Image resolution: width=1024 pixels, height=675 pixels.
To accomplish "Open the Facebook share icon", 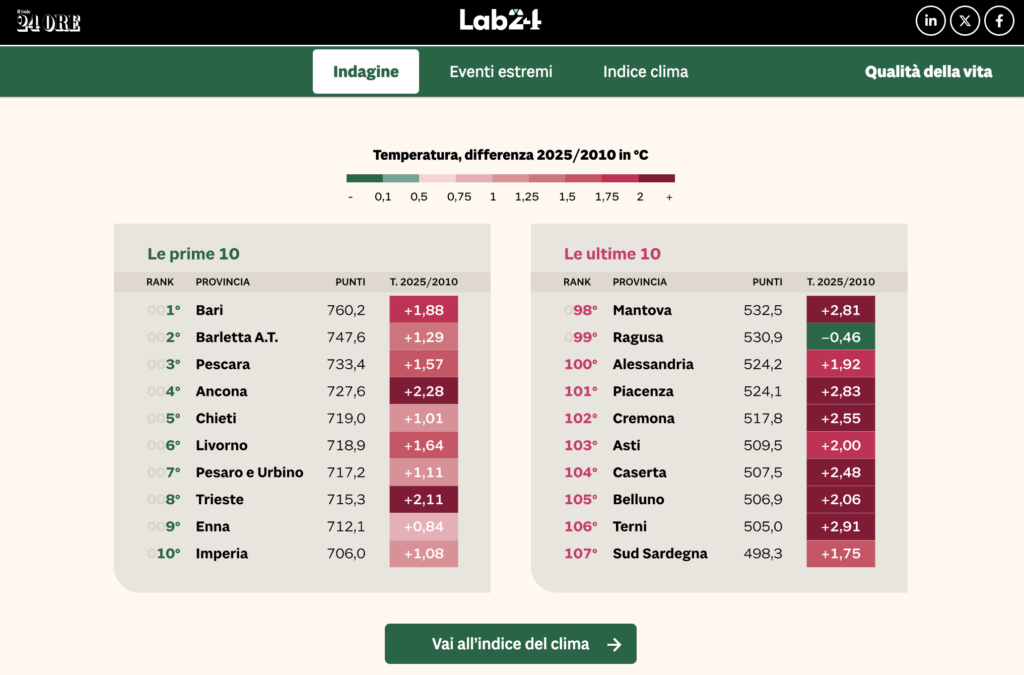I will [x=999, y=20].
